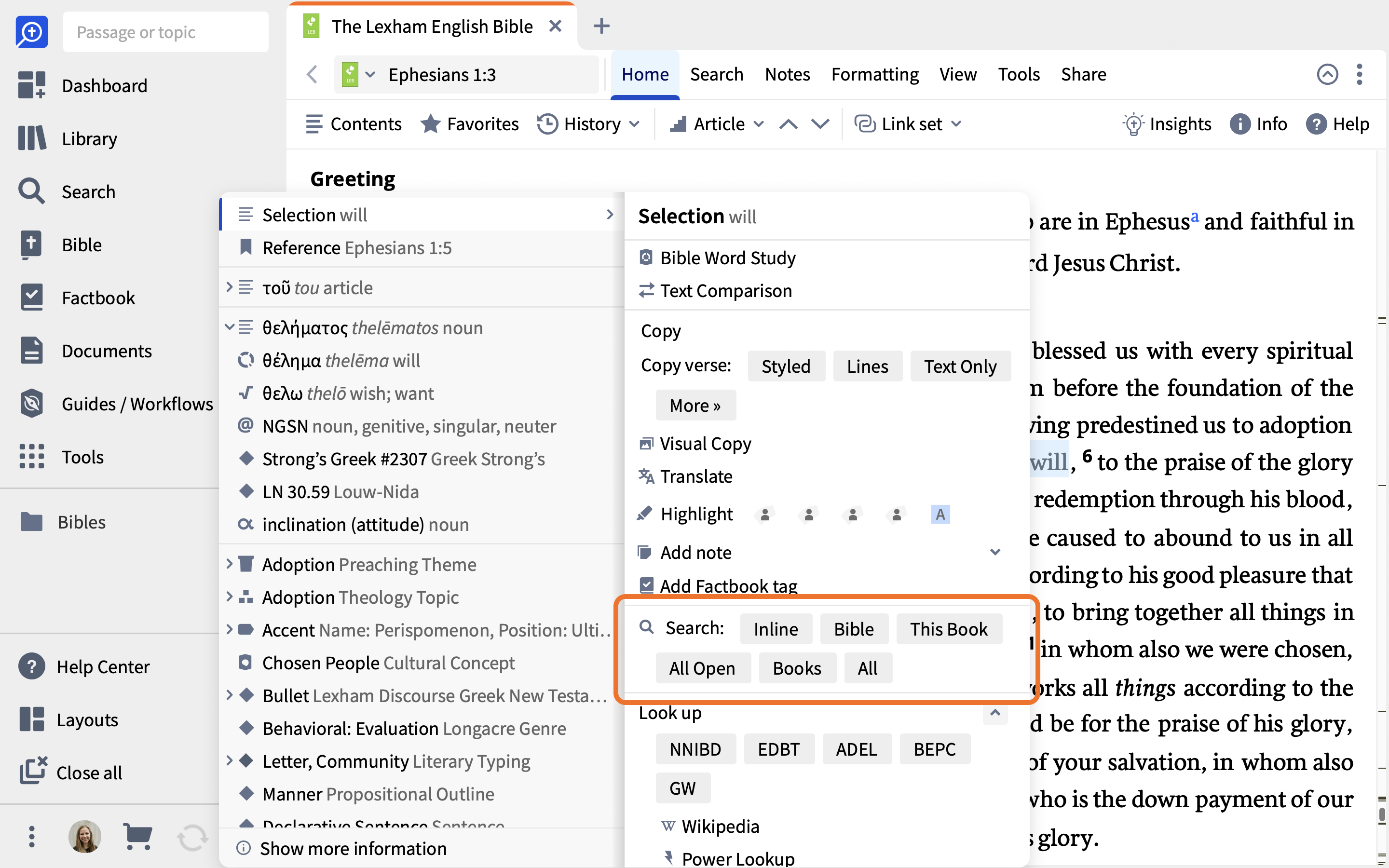Search This Book

click(x=948, y=629)
